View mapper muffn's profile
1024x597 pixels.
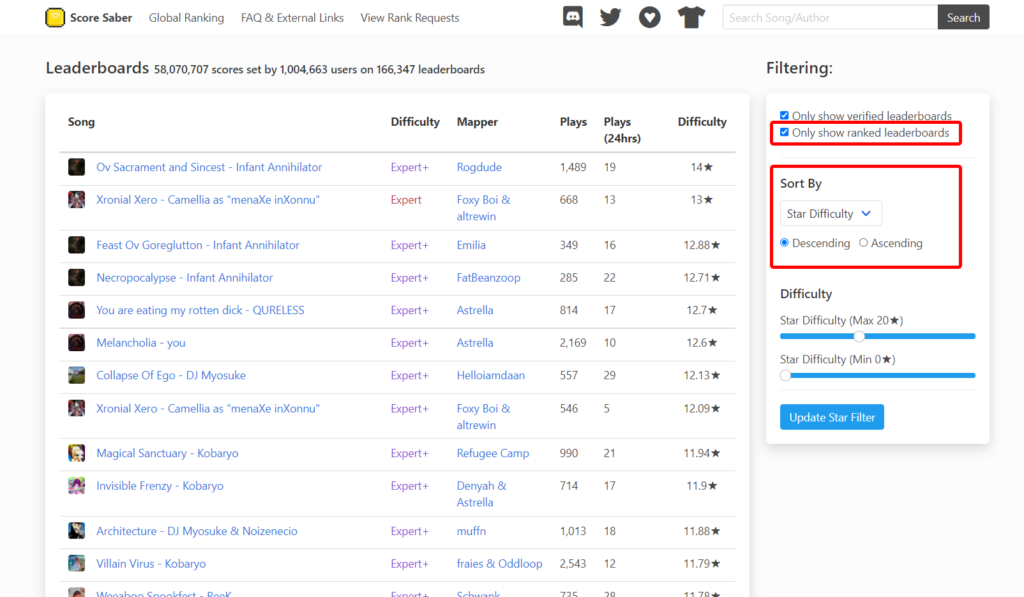click(x=472, y=531)
